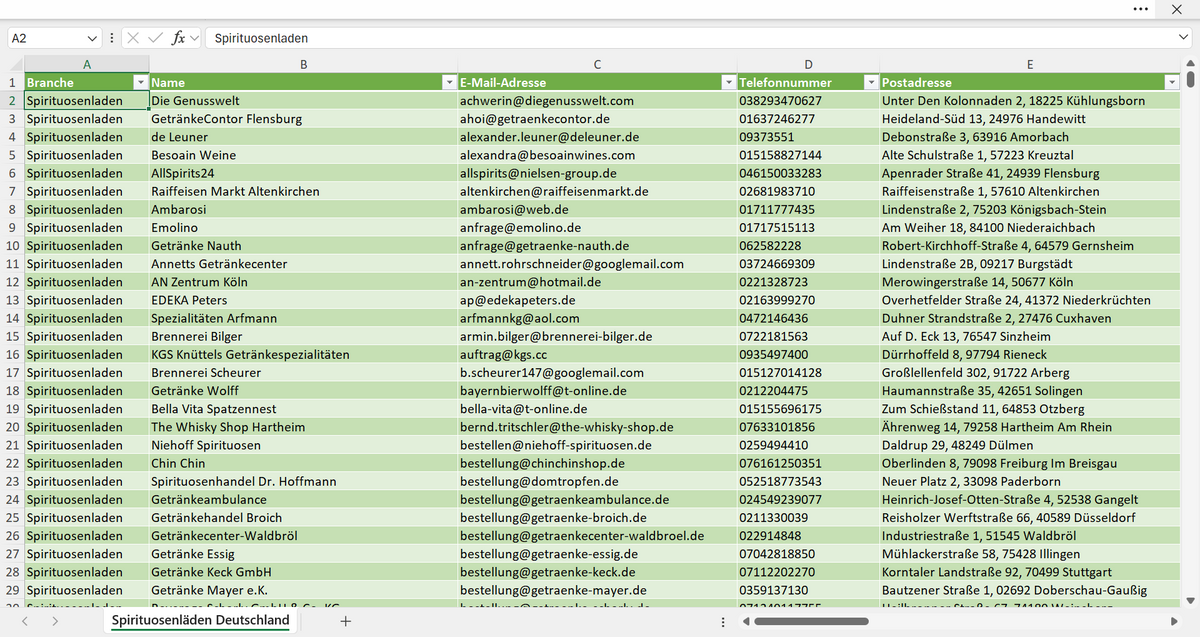Select the cell Emolino

[x=304, y=227]
